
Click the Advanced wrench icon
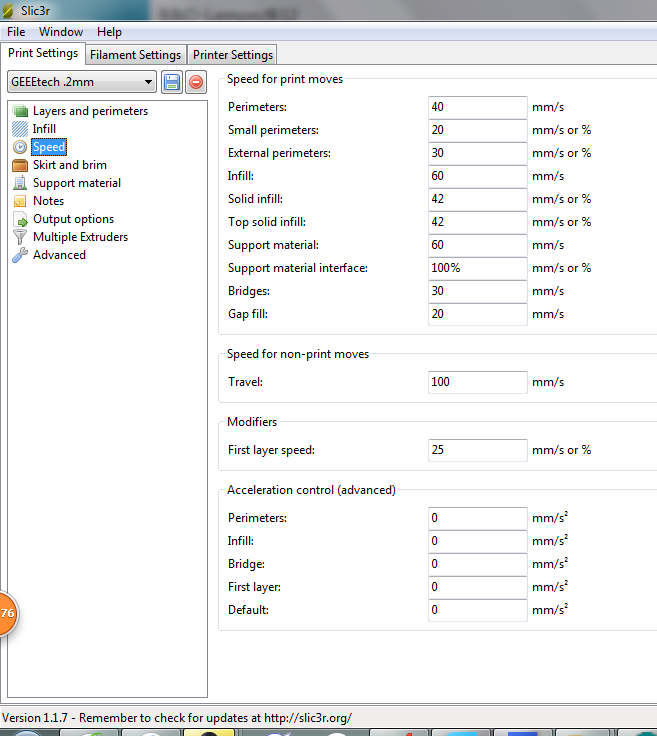coord(20,255)
